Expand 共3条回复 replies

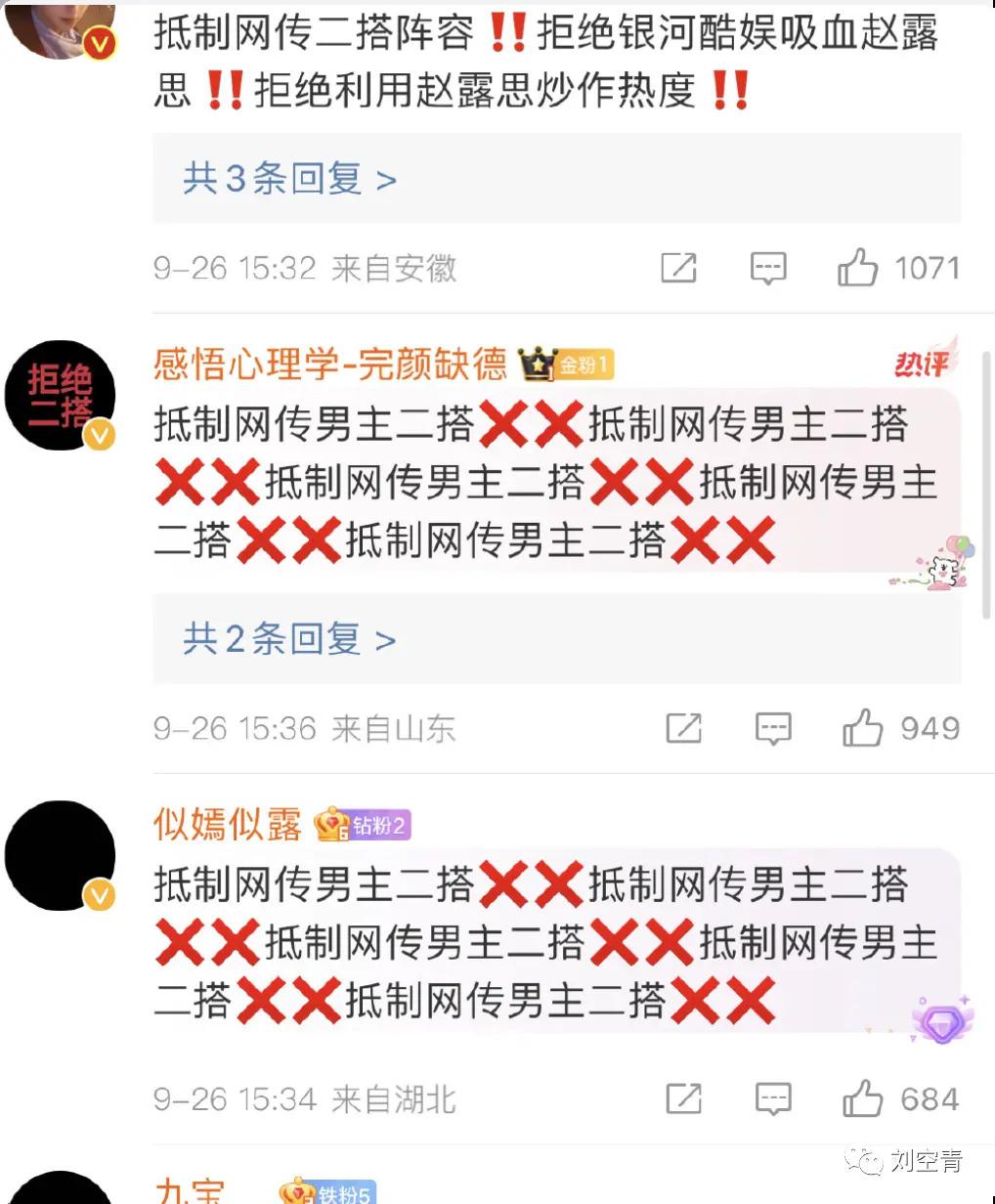pos(289,179)
